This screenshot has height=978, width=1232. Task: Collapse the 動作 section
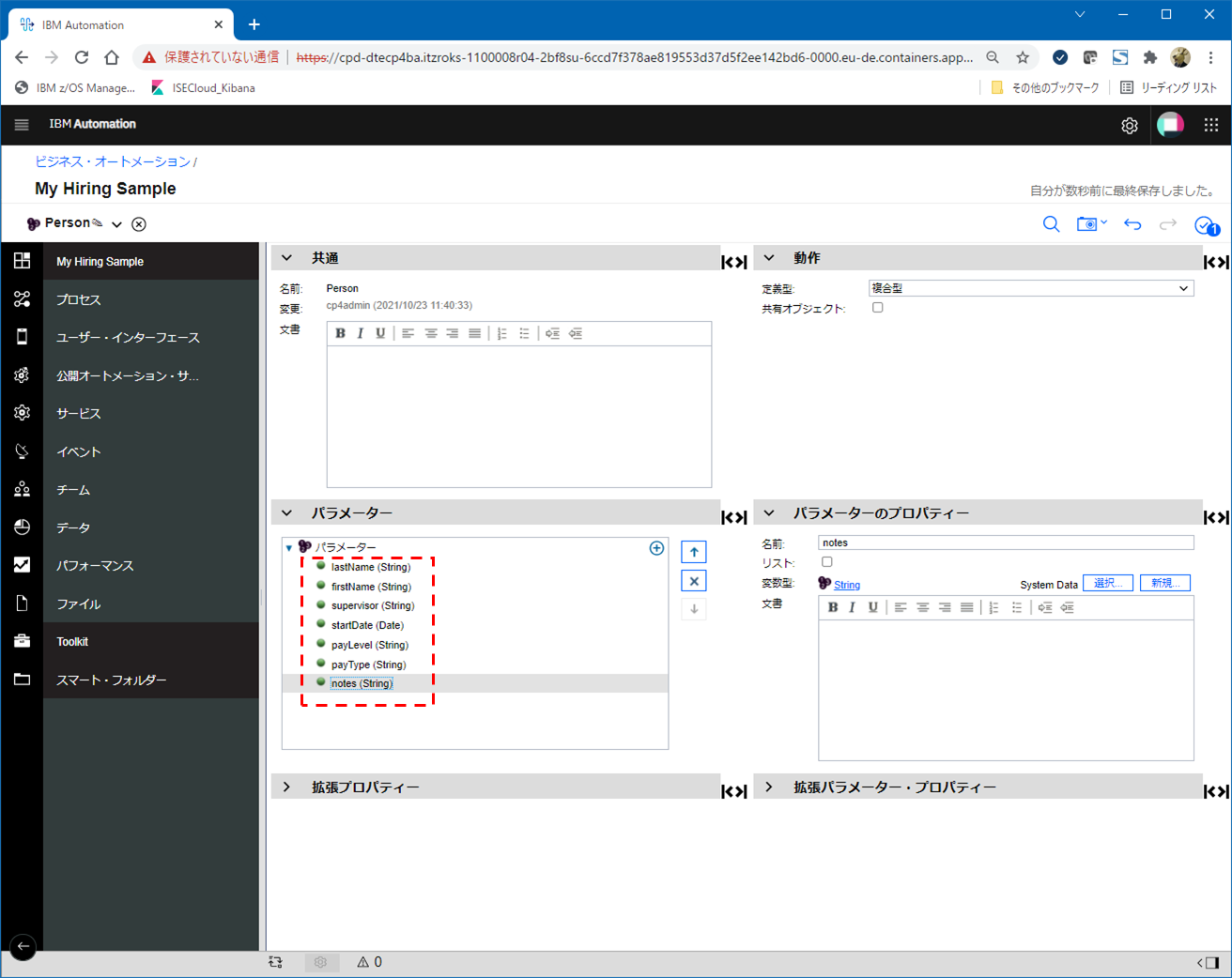(x=769, y=258)
